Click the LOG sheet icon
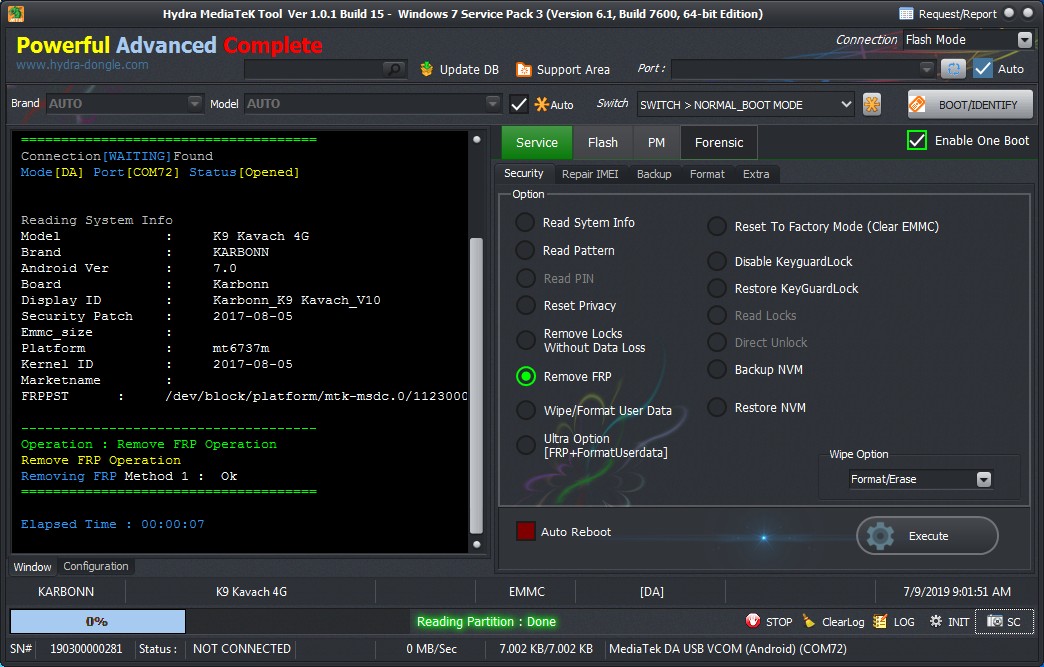The width and height of the screenshot is (1044, 667). coord(880,621)
